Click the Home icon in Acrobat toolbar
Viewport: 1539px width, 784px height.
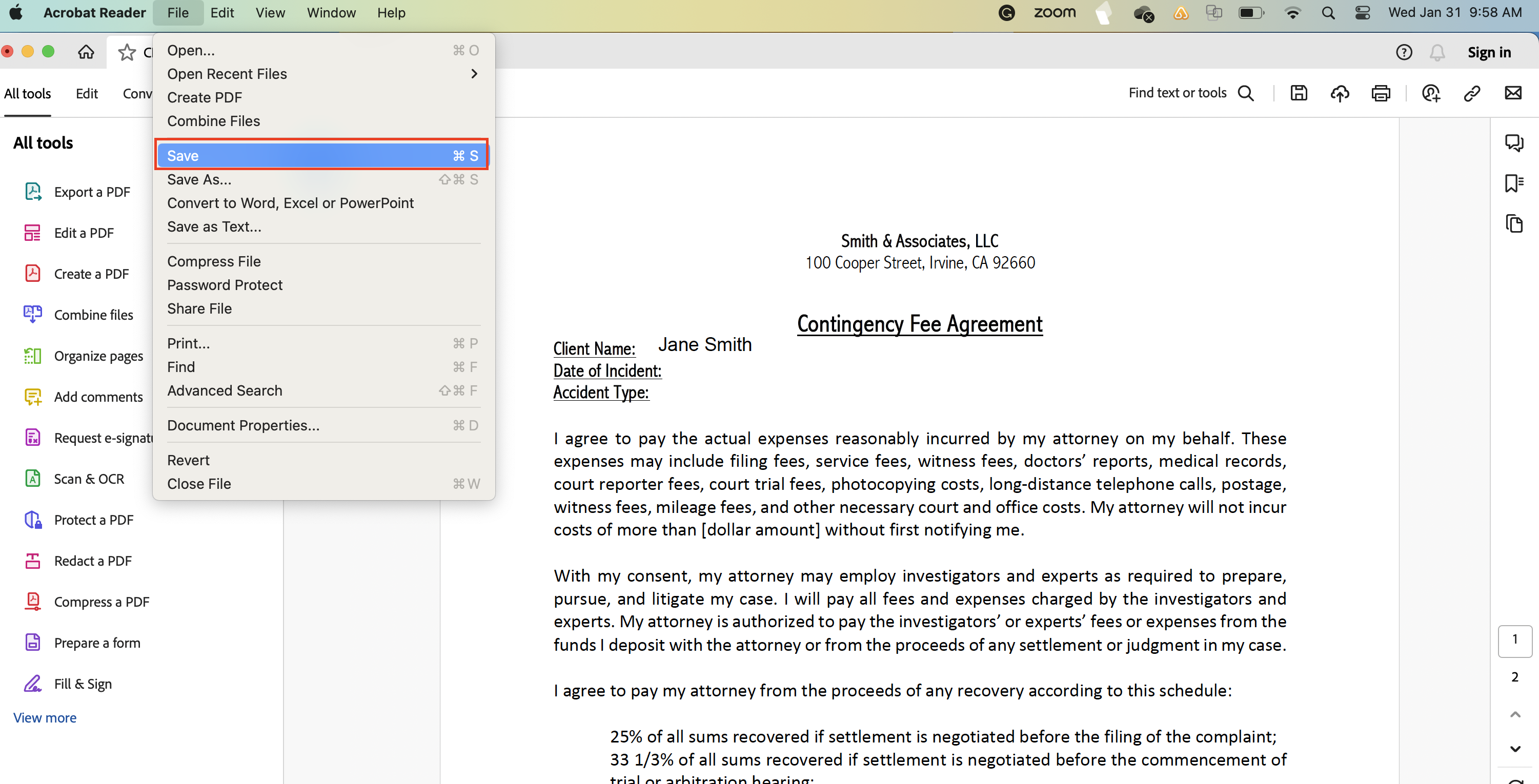(86, 53)
